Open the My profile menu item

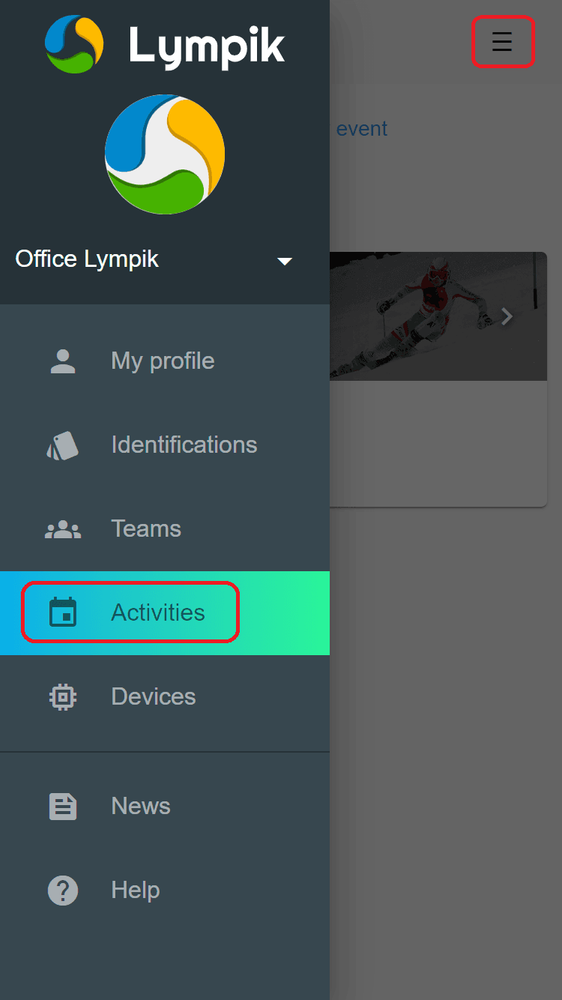pyautogui.click(x=165, y=361)
